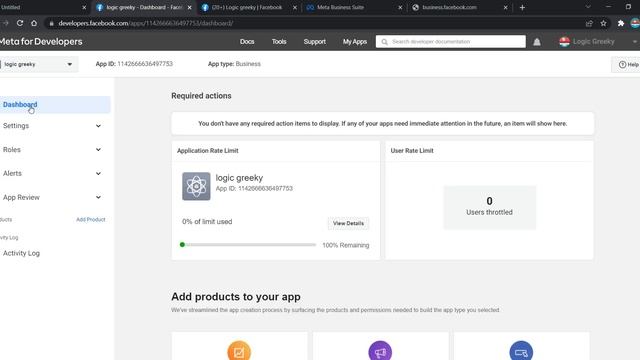Click the Logic Greeky profile avatar
Image resolution: width=640 pixels, height=360 pixels.
564,42
